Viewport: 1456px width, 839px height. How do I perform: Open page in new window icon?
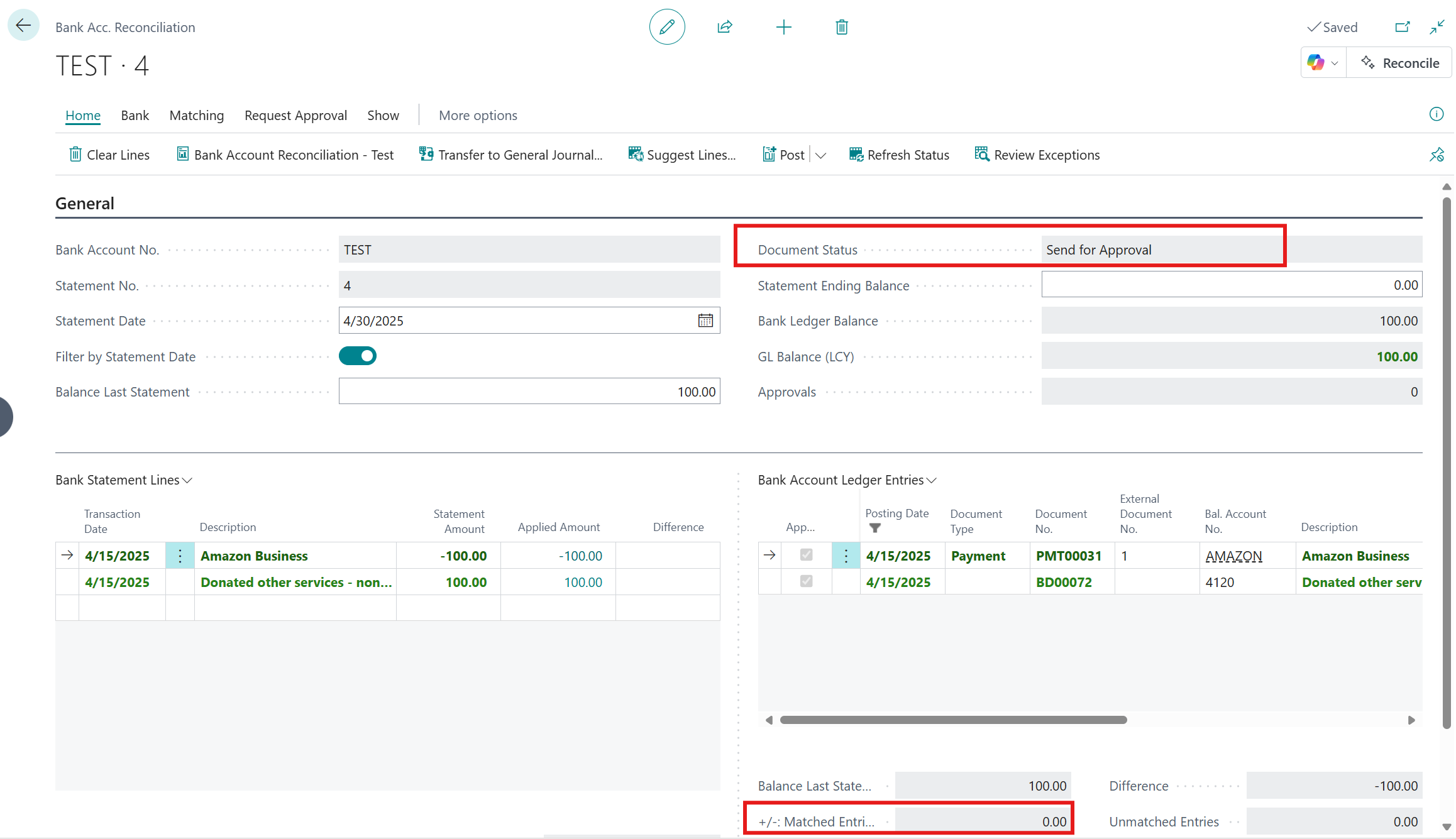[1402, 27]
